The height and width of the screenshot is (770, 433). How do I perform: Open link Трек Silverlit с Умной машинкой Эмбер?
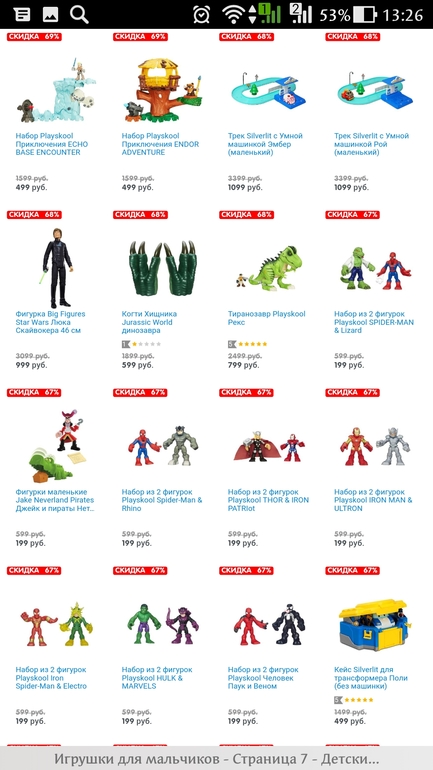[265, 144]
